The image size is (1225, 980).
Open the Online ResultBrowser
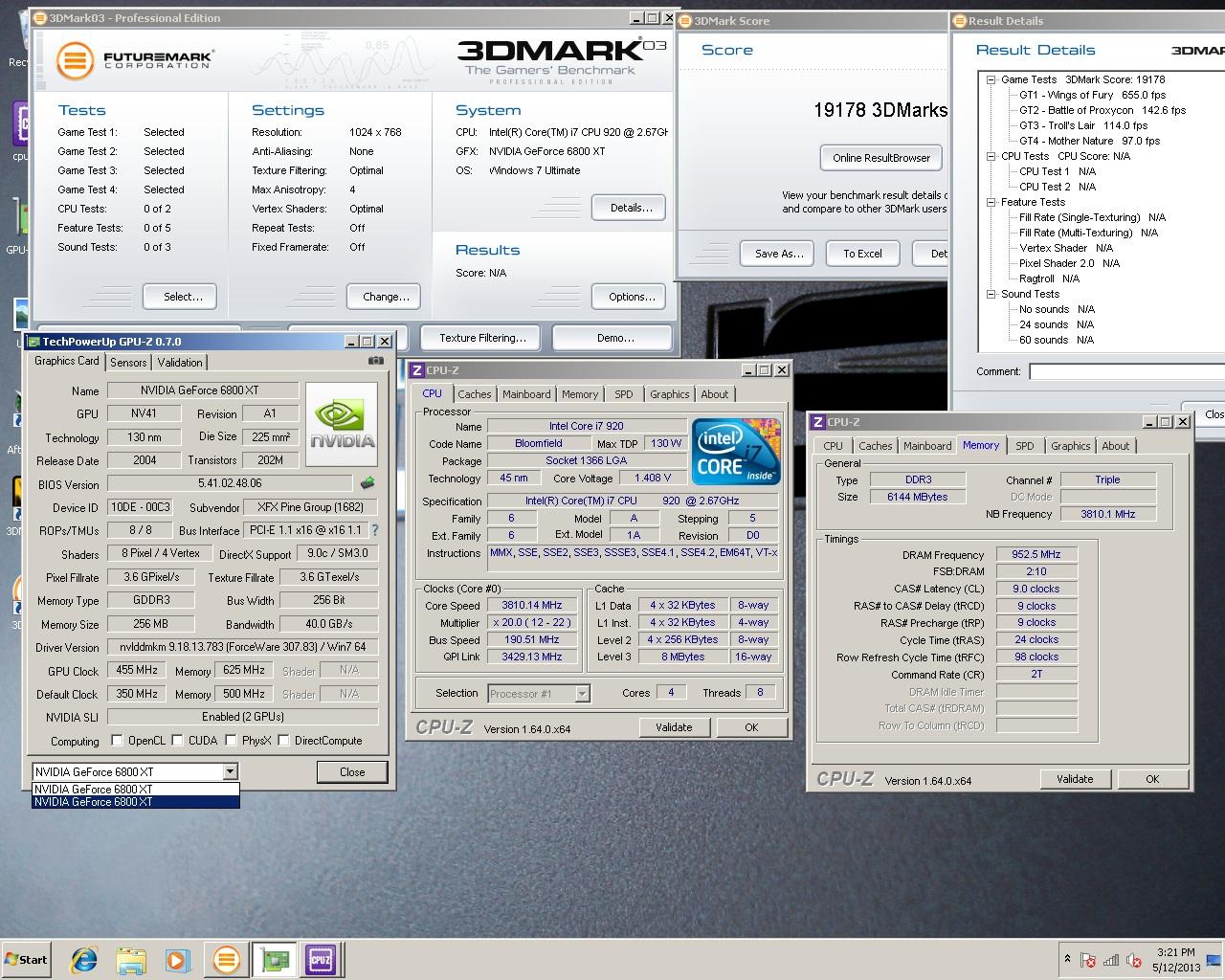pos(880,158)
